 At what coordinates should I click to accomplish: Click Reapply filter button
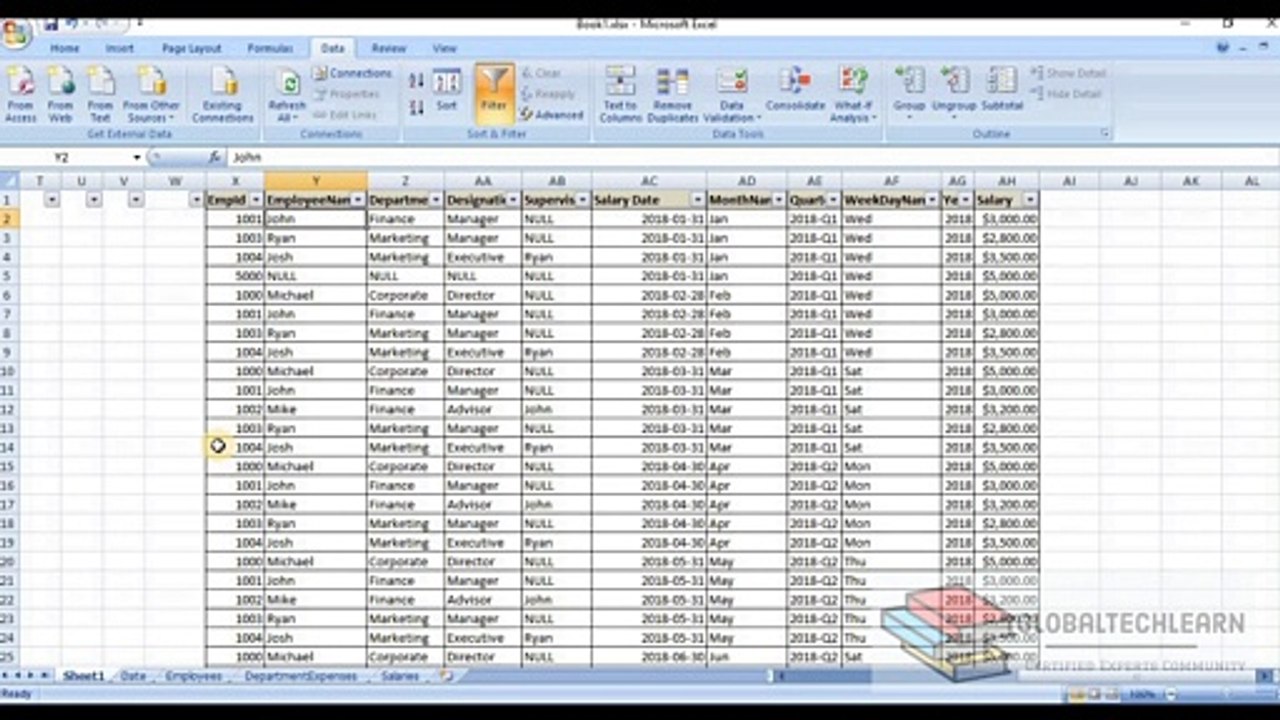547,94
